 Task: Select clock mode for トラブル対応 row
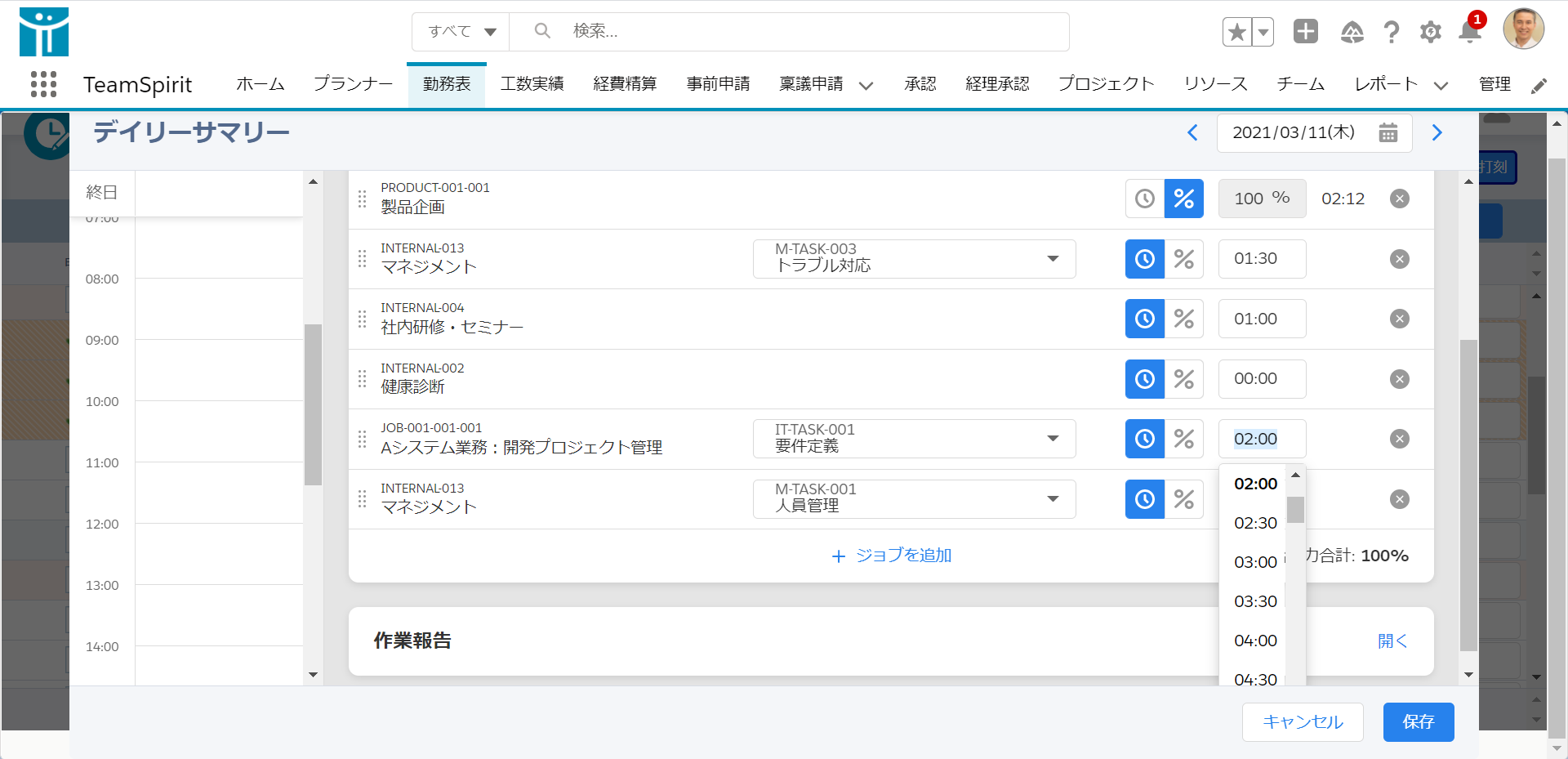tap(1145, 259)
